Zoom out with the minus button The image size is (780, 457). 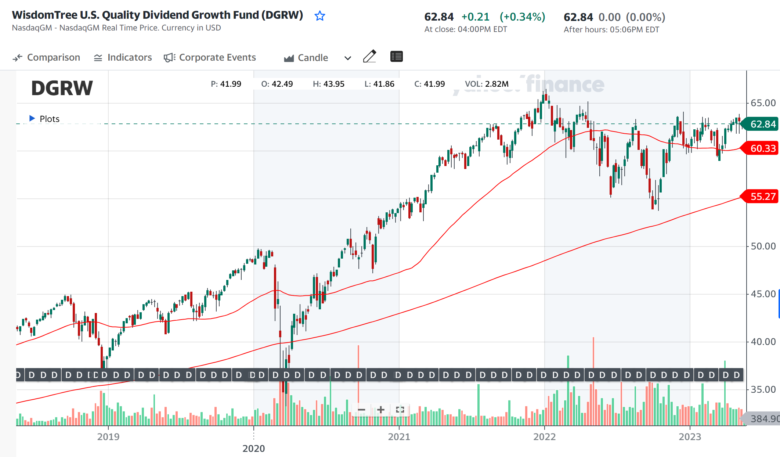[x=362, y=410]
